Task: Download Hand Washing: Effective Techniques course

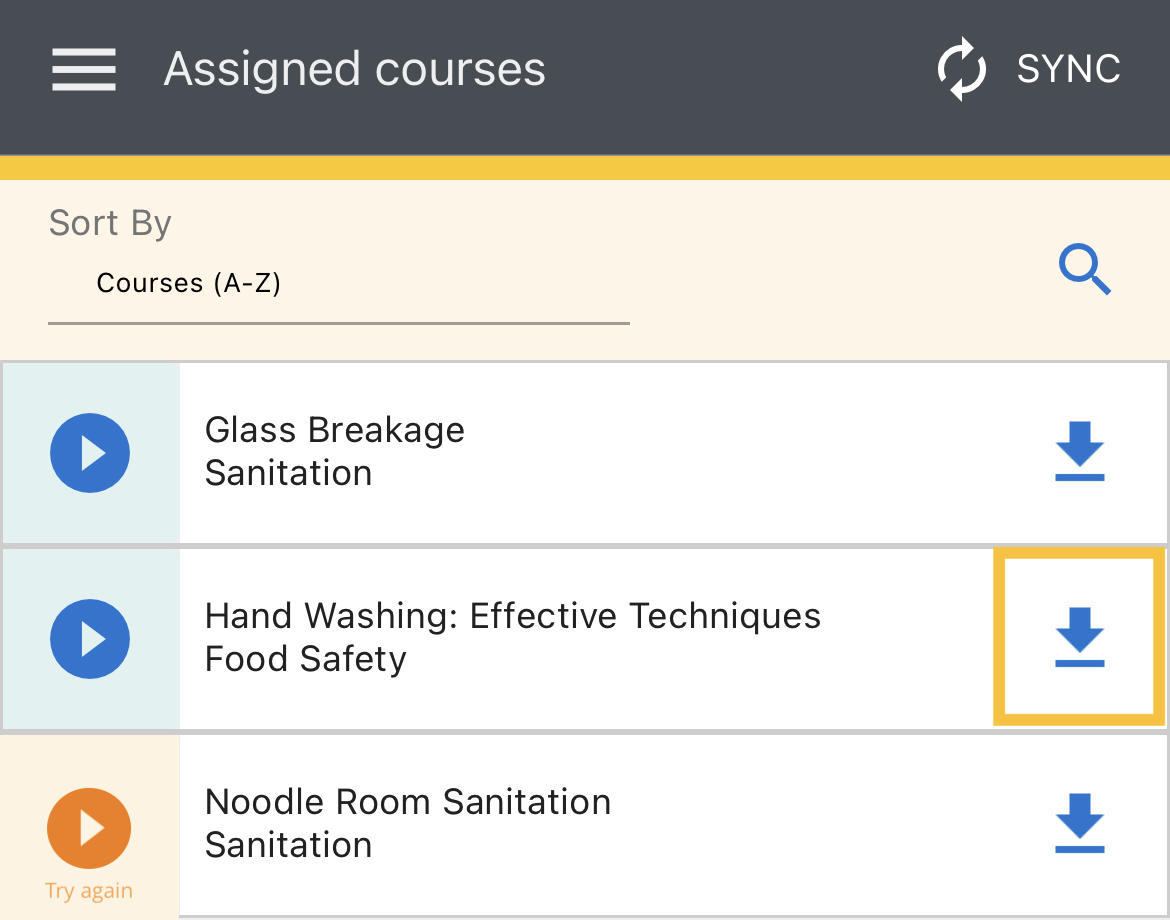Action: [x=1080, y=636]
